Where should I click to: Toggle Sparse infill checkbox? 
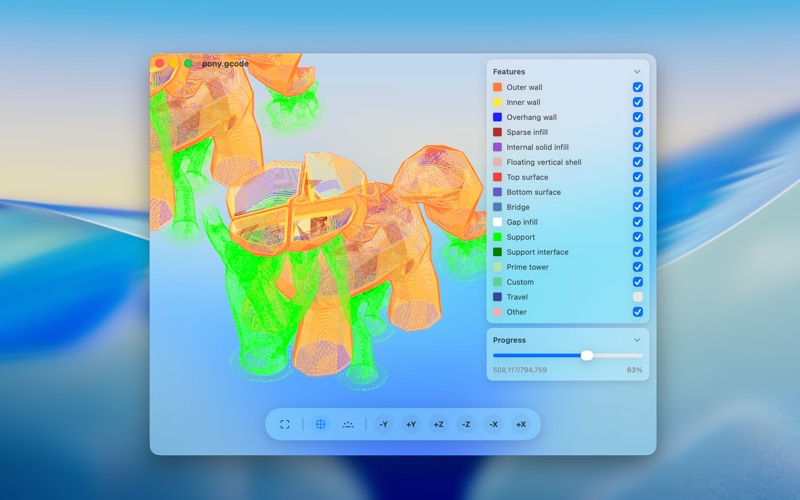pos(638,132)
